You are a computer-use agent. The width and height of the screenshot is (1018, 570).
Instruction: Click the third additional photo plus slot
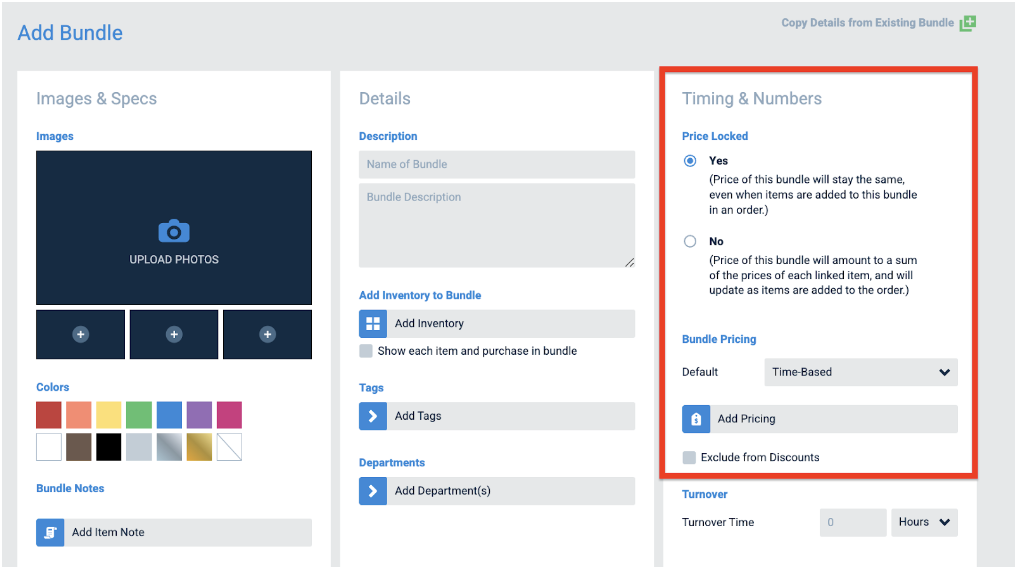click(267, 334)
